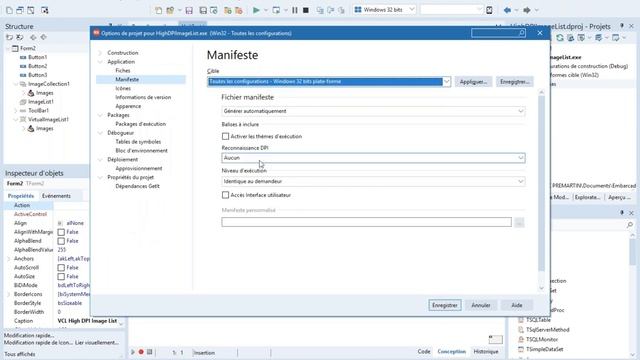The image size is (640, 360).
Task: Expand the Anchors property in Object Inspector
Action: click(9, 258)
